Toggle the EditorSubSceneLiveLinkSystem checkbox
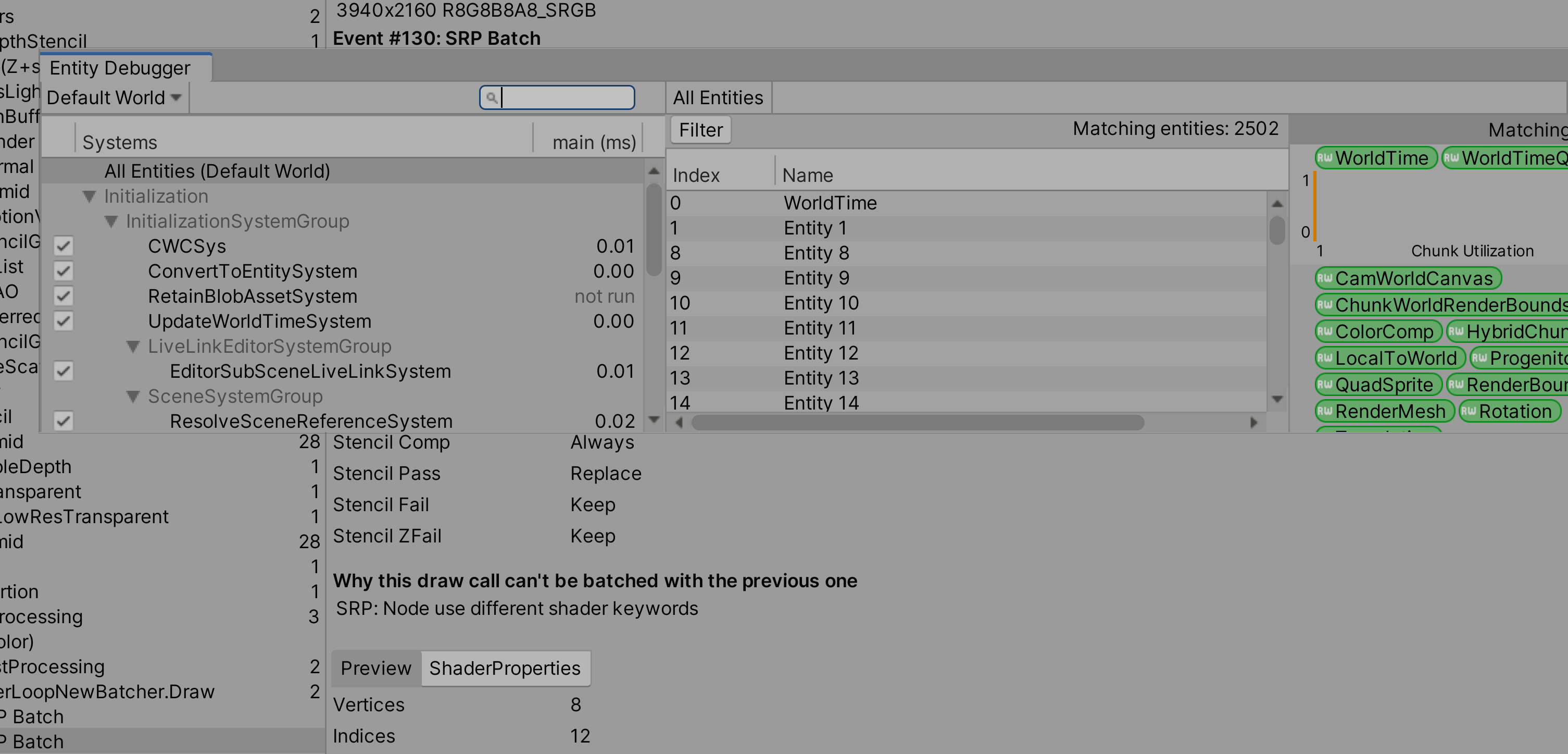The height and width of the screenshot is (754, 1568). 64,371
